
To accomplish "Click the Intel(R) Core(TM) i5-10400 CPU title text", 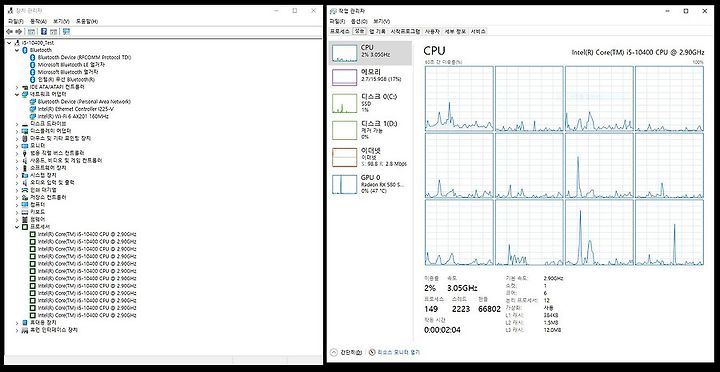I will (x=637, y=52).
